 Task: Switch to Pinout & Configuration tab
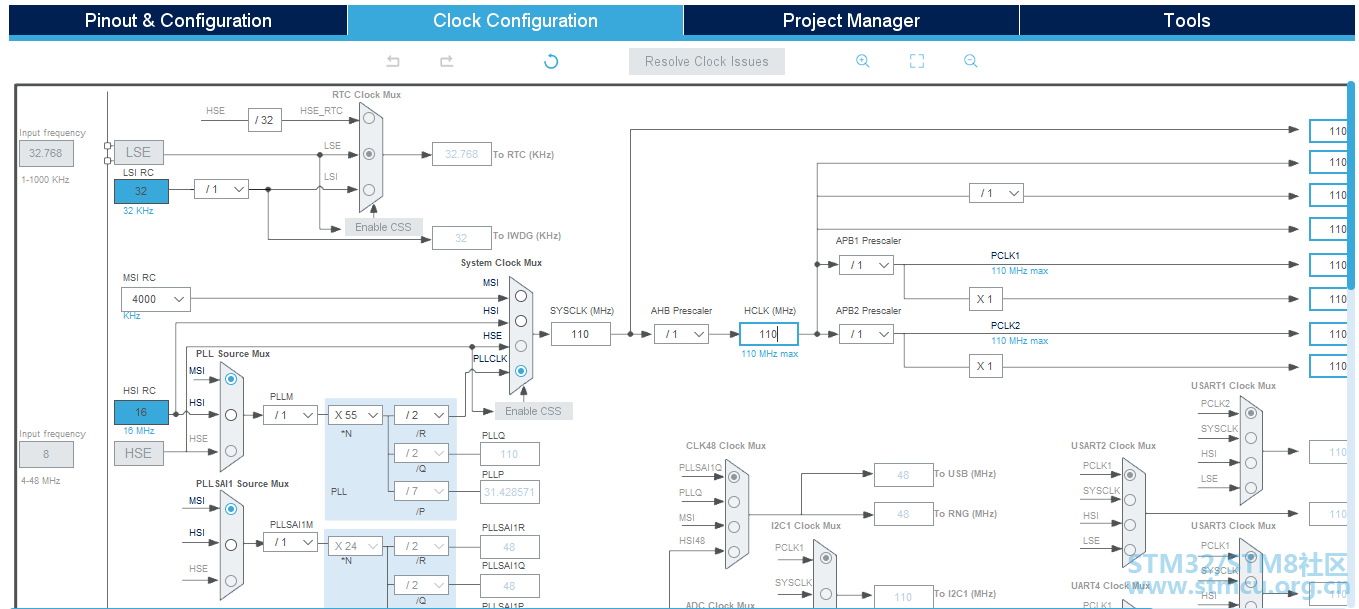point(178,20)
